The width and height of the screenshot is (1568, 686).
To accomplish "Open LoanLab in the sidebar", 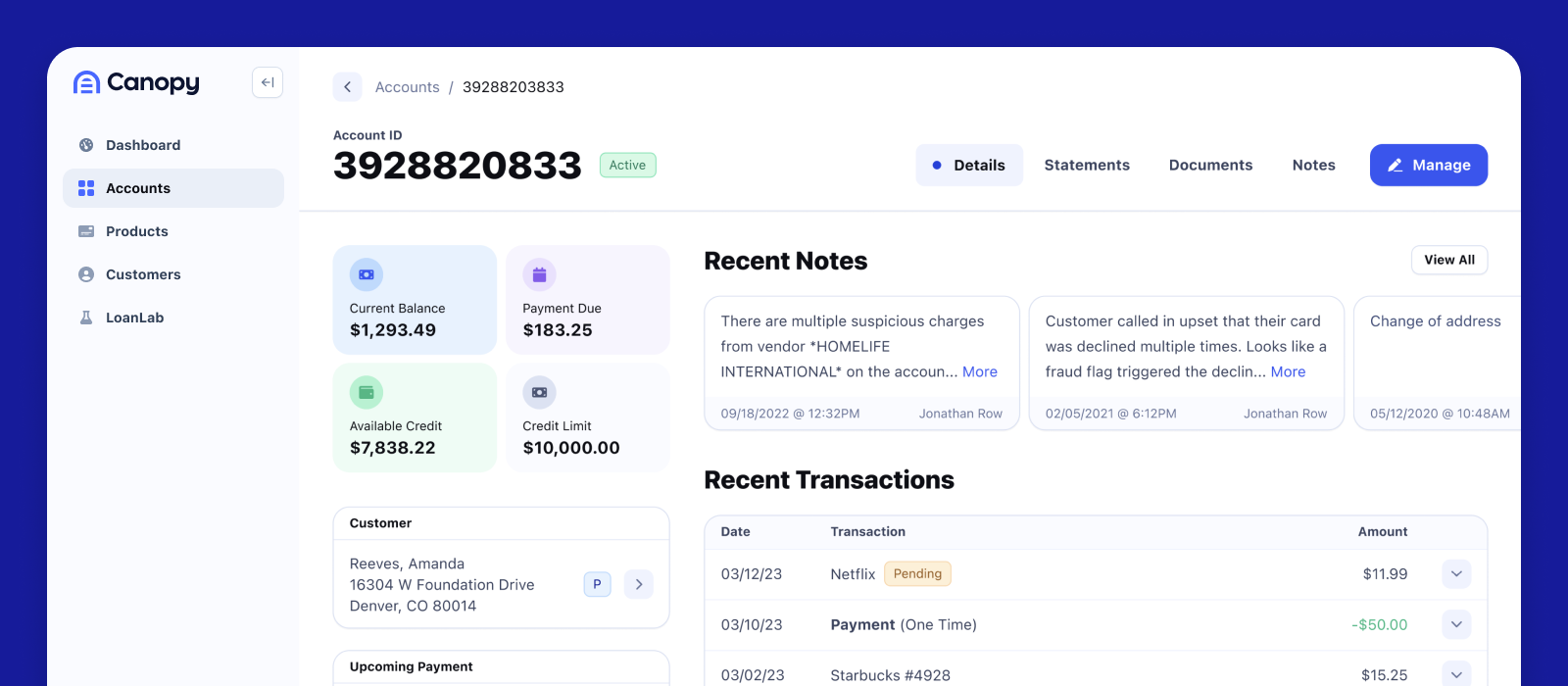I will [173, 318].
